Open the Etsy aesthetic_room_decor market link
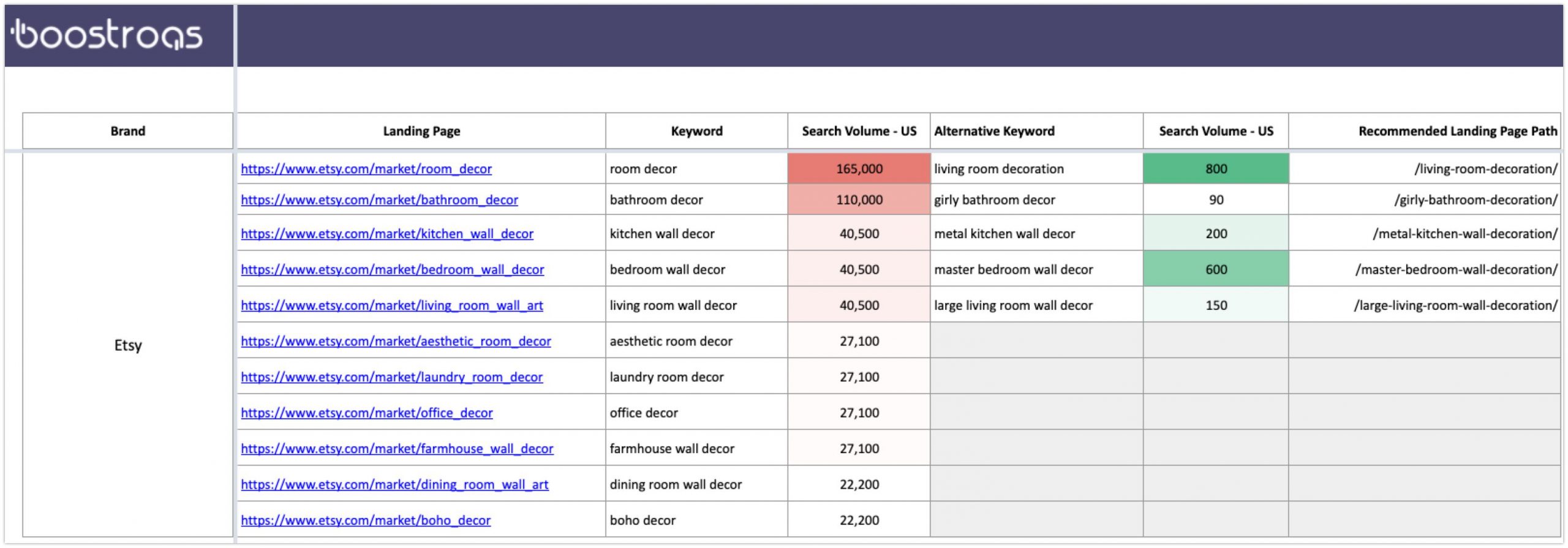1568x548 pixels. click(x=396, y=342)
